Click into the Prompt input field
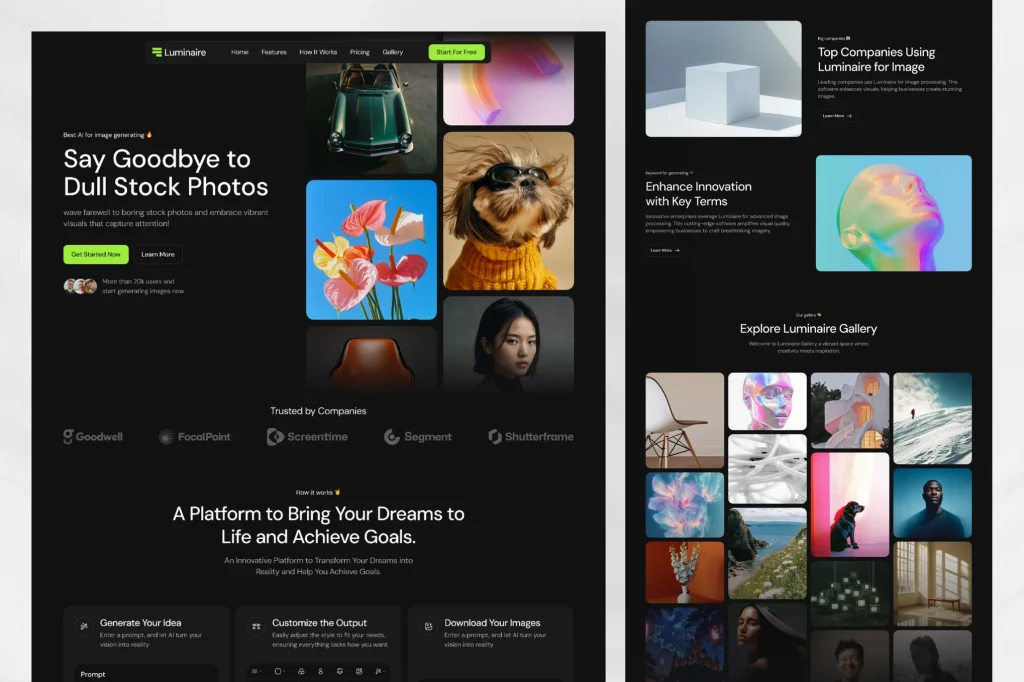This screenshot has width=1024, height=682. click(147, 674)
